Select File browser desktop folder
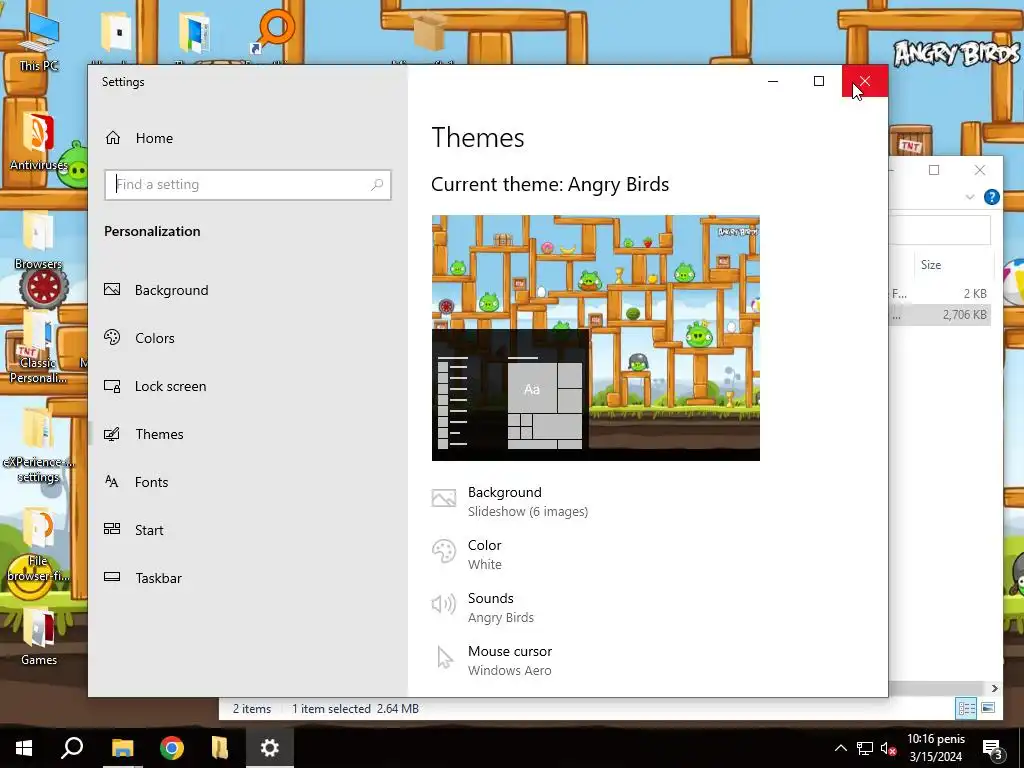The height and width of the screenshot is (768, 1024). [x=38, y=546]
